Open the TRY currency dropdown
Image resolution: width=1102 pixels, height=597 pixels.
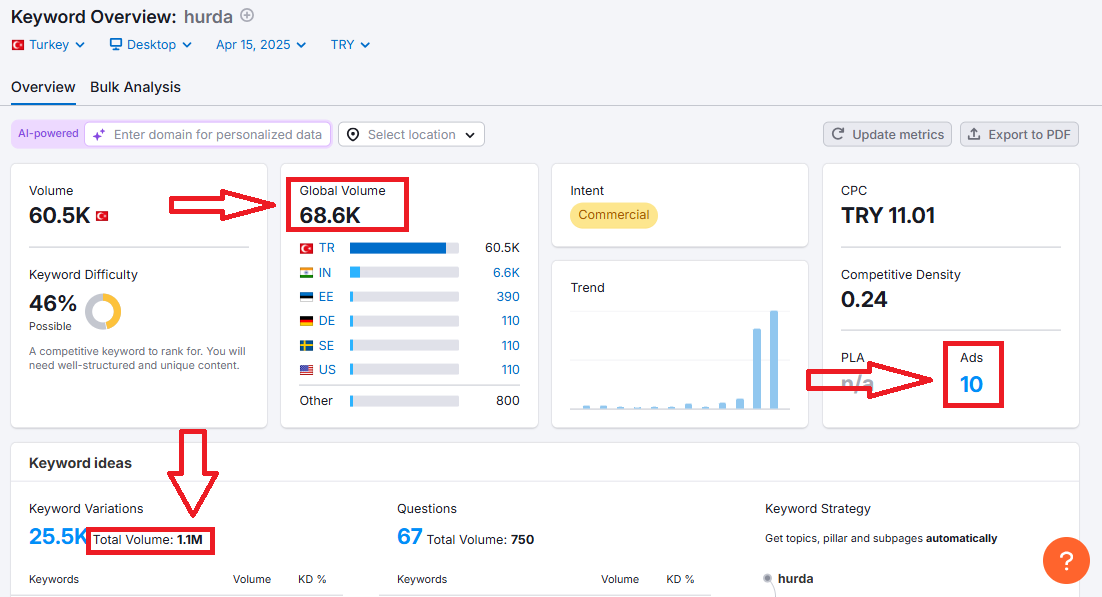pyautogui.click(x=350, y=44)
